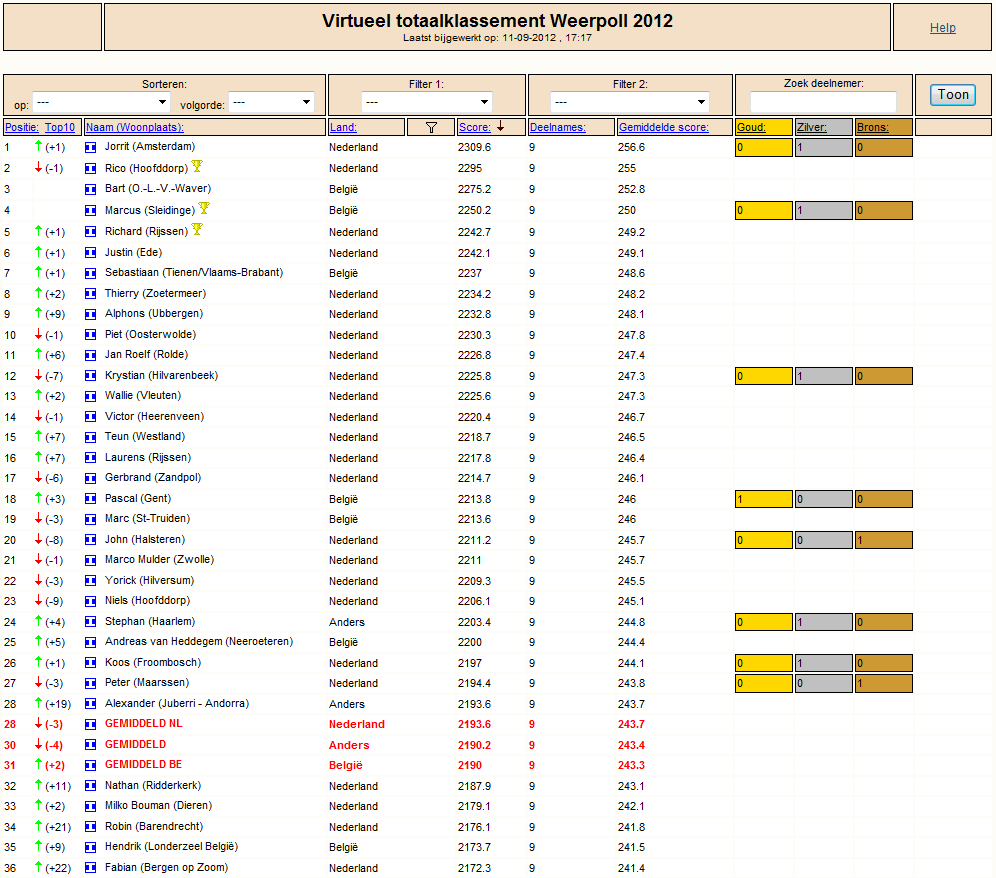Click the green up arrow for Alexander (Juberri - Andorra)

(x=39, y=703)
